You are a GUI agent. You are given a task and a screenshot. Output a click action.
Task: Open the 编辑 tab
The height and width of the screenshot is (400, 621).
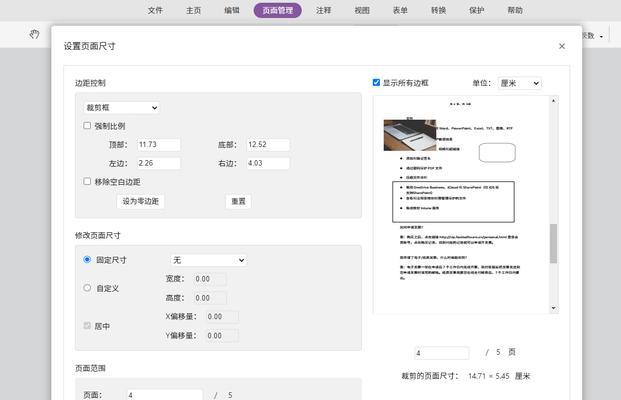point(232,10)
